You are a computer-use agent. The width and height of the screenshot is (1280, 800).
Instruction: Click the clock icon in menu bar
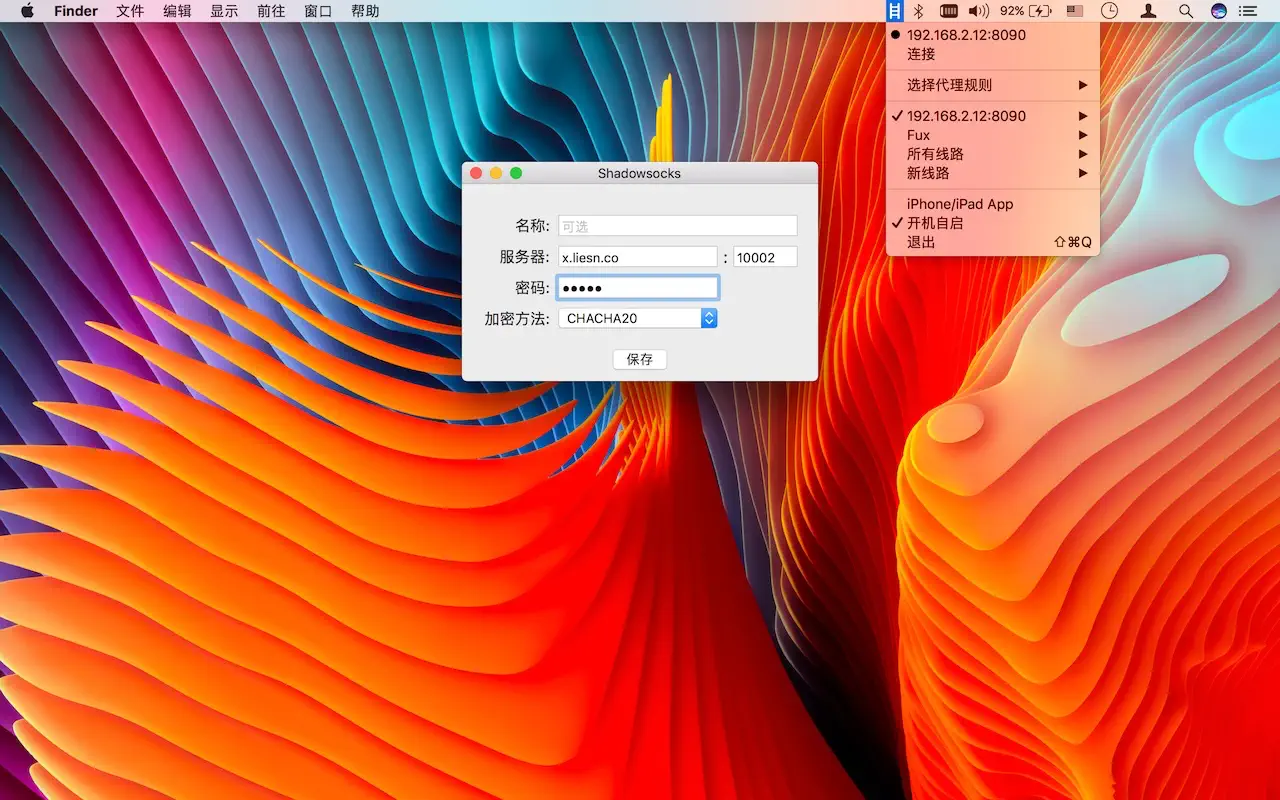(x=1109, y=11)
